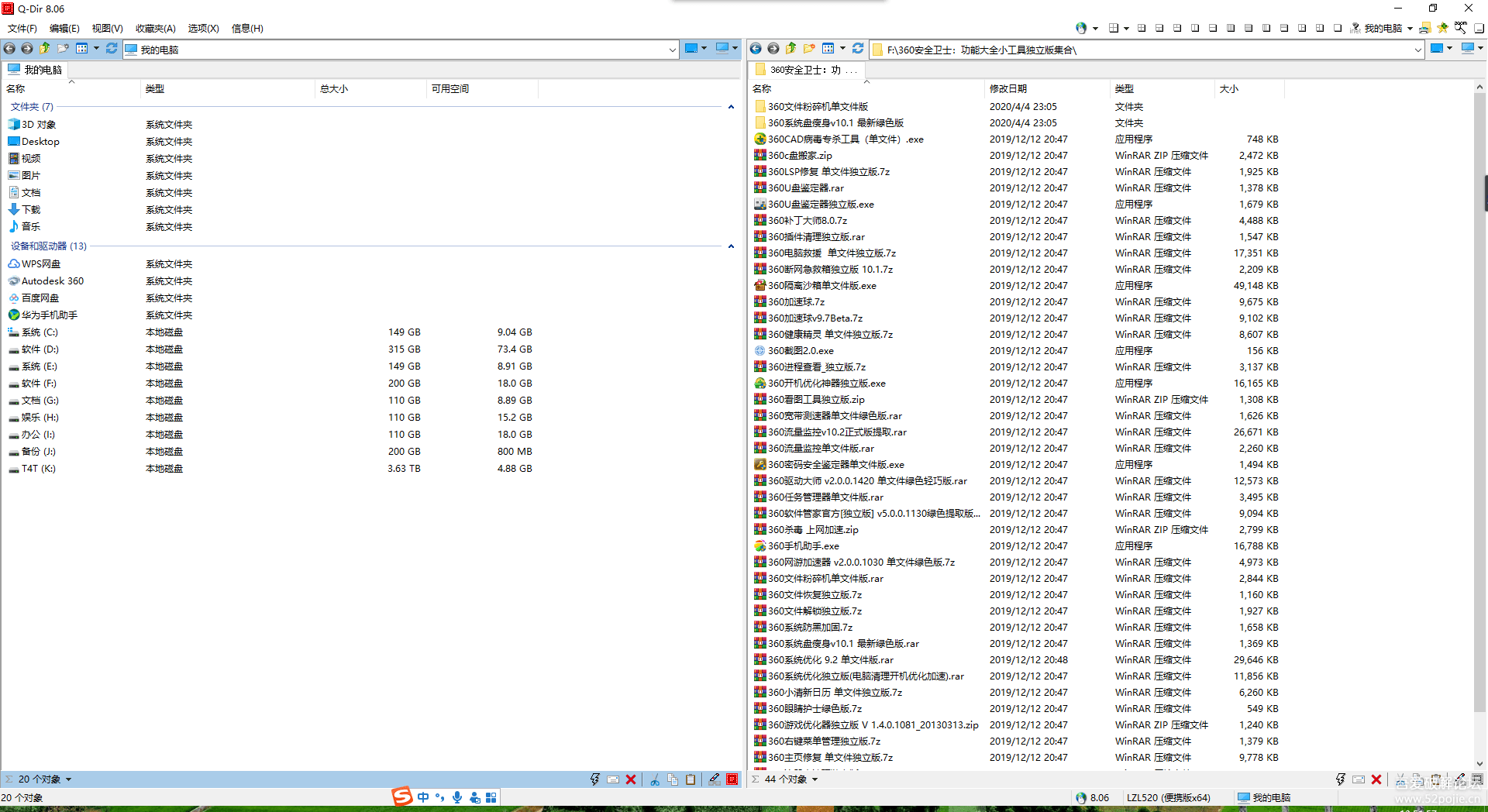Click the red square icon in left status bar
The image size is (1488, 812).
732,779
